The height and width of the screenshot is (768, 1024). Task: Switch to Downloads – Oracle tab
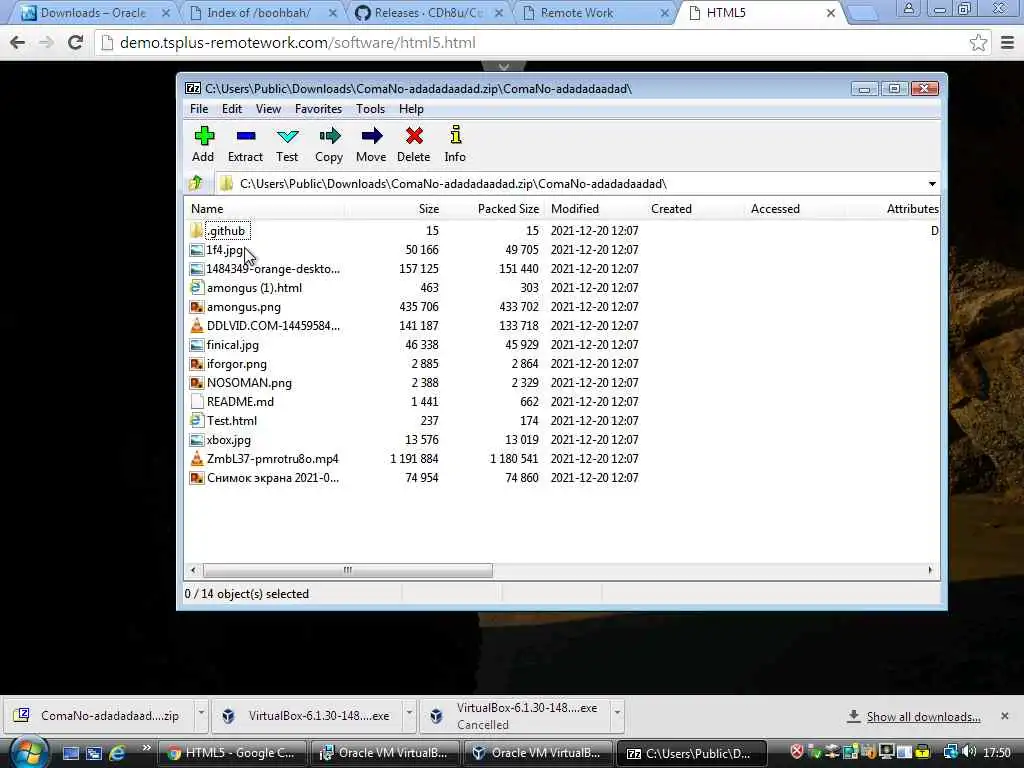[94, 12]
